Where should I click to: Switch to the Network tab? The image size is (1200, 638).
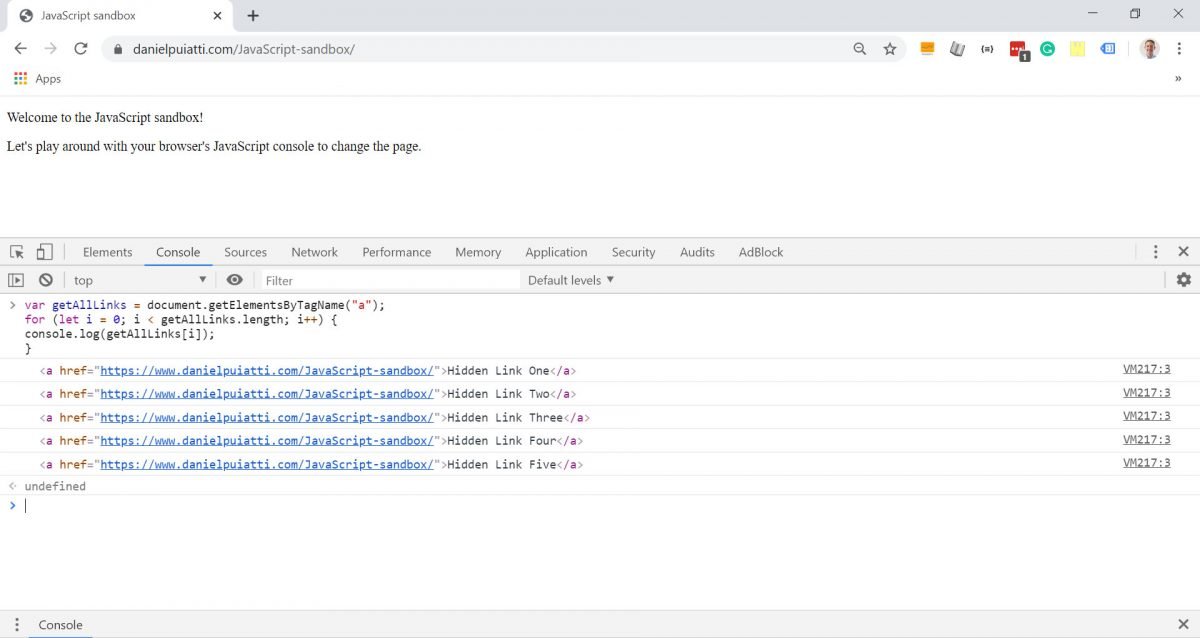(314, 251)
